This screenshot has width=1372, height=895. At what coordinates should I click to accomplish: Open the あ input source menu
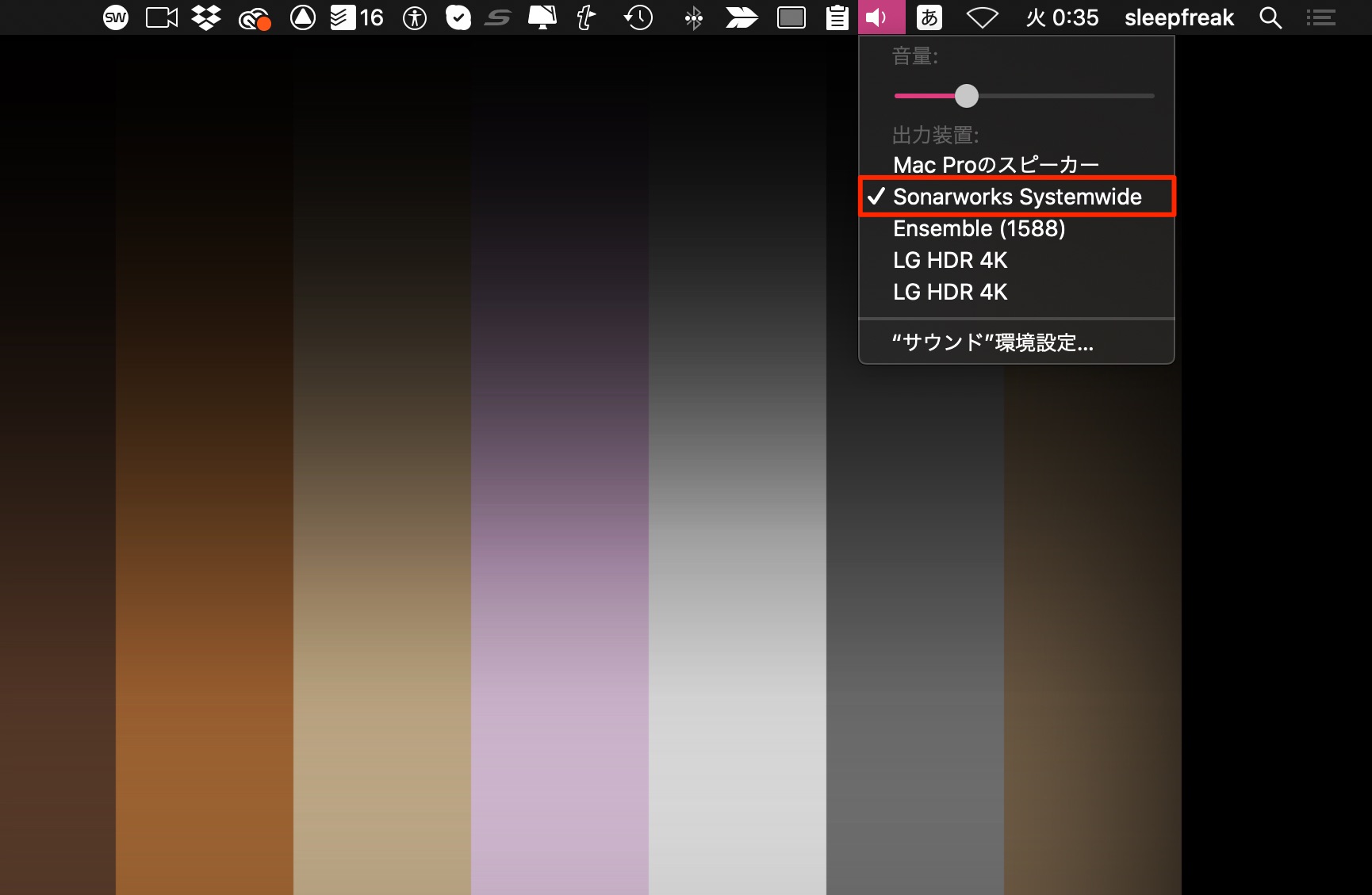[929, 17]
